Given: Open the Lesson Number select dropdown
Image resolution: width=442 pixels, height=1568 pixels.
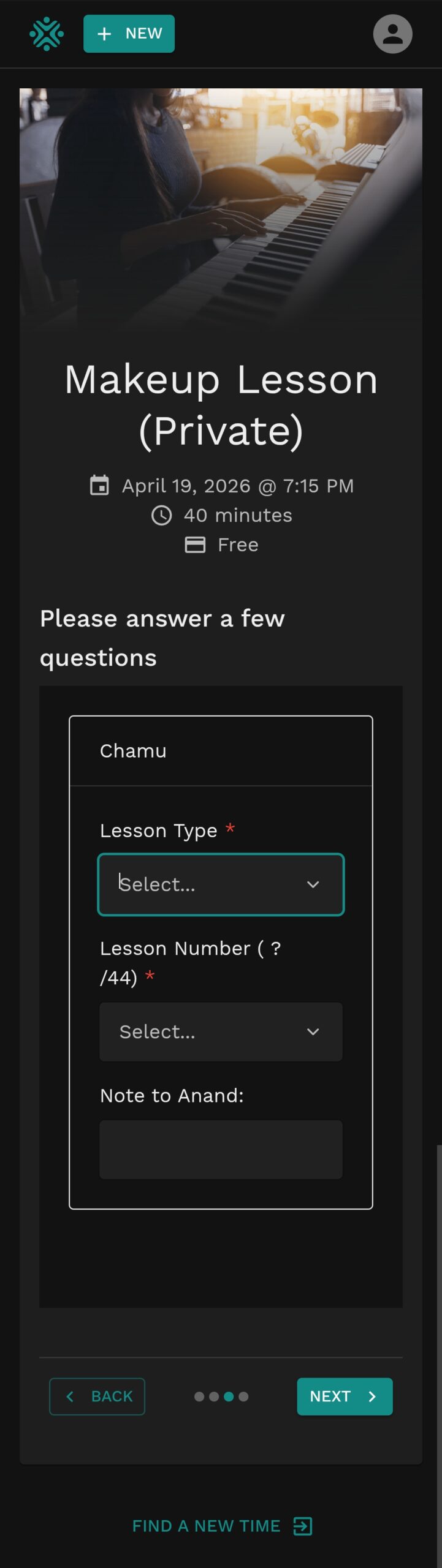Looking at the screenshot, I should click(221, 1031).
